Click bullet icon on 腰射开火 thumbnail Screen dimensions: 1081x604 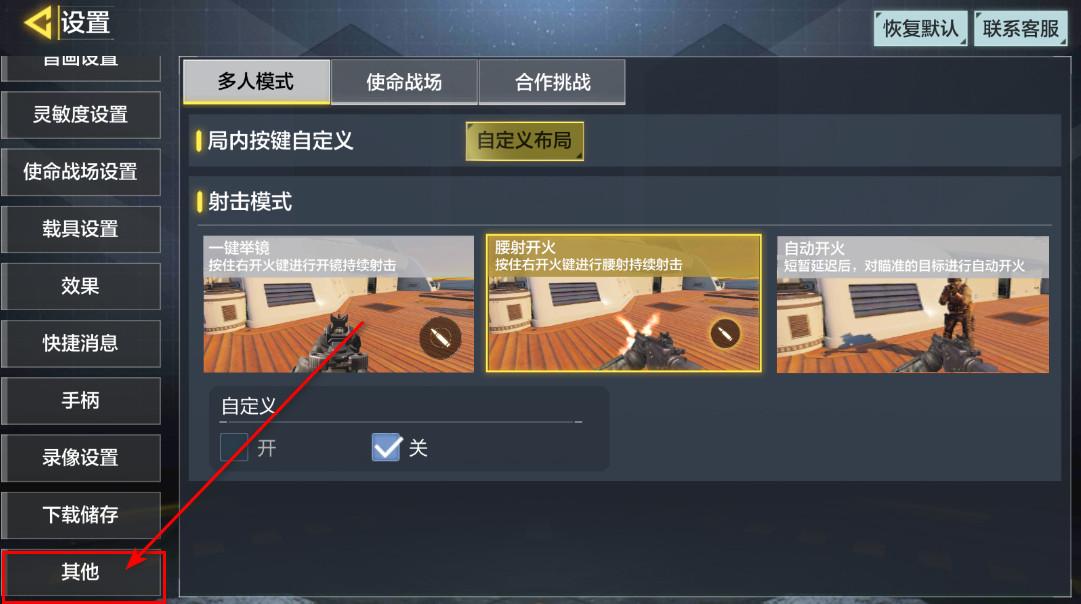tap(725, 334)
